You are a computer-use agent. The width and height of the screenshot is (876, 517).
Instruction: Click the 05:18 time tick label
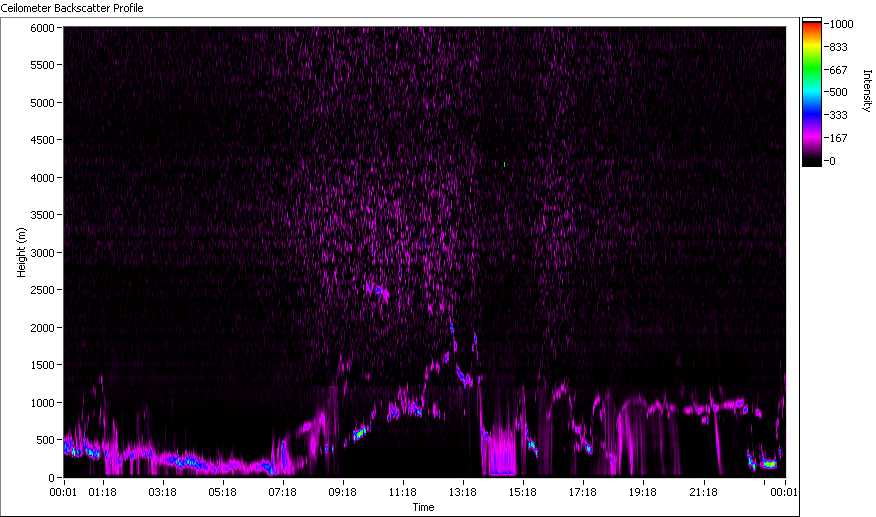[x=222, y=492]
